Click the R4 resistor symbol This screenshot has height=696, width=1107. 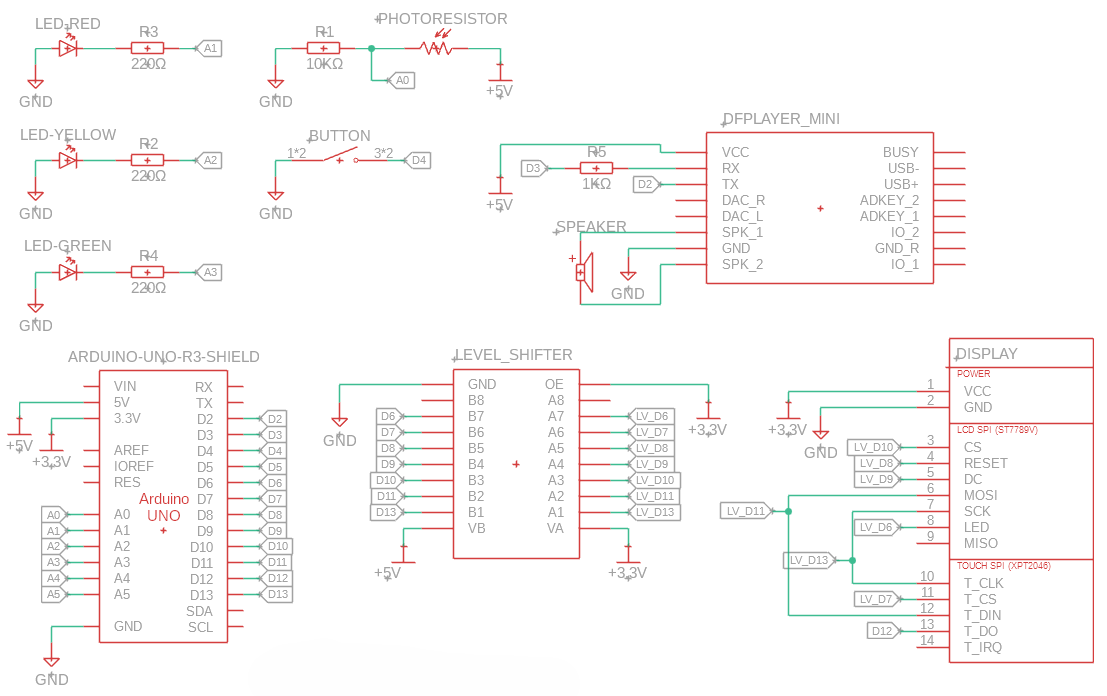click(x=148, y=272)
